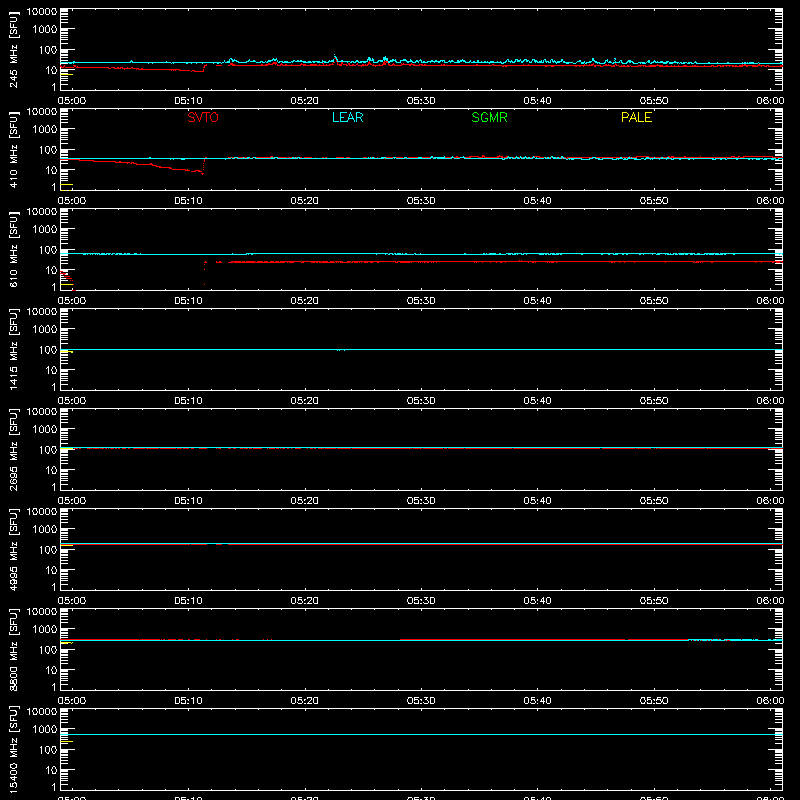Select the 245 MHz [SFU] axis title
The height and width of the screenshot is (800, 800).
click(x=13, y=49)
